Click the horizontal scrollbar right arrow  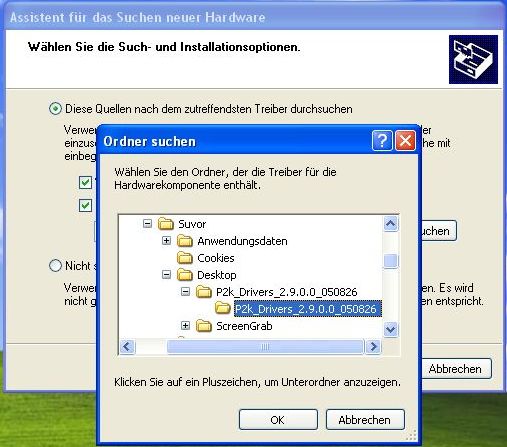373,347
